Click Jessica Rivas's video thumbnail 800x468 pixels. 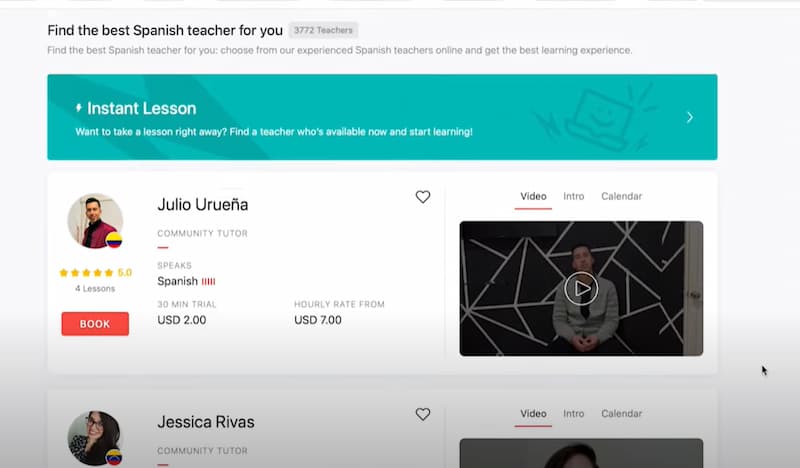click(581, 453)
